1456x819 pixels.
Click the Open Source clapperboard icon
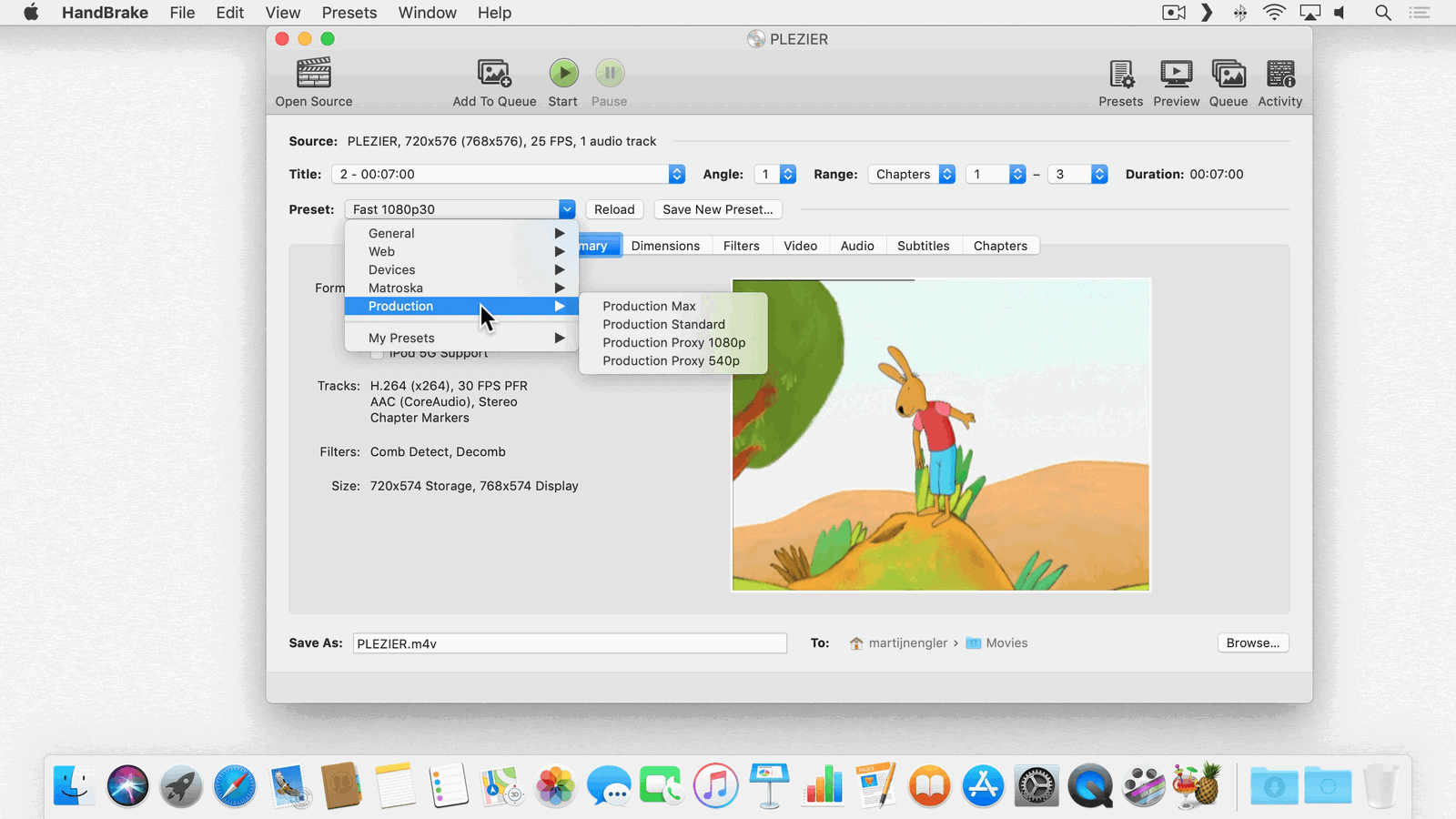click(x=314, y=73)
